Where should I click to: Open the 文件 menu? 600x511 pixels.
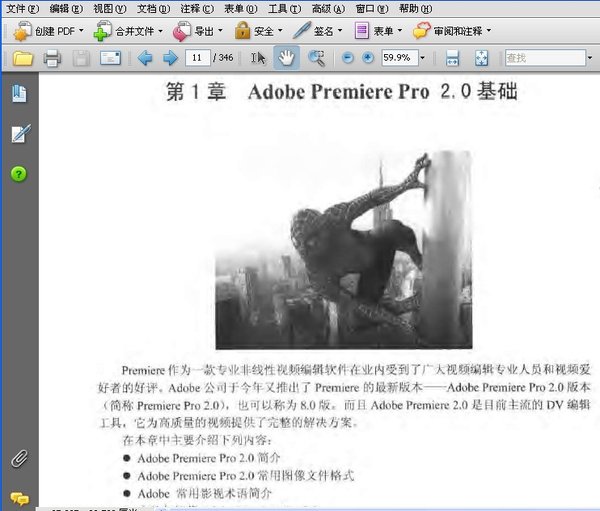[x=23, y=8]
